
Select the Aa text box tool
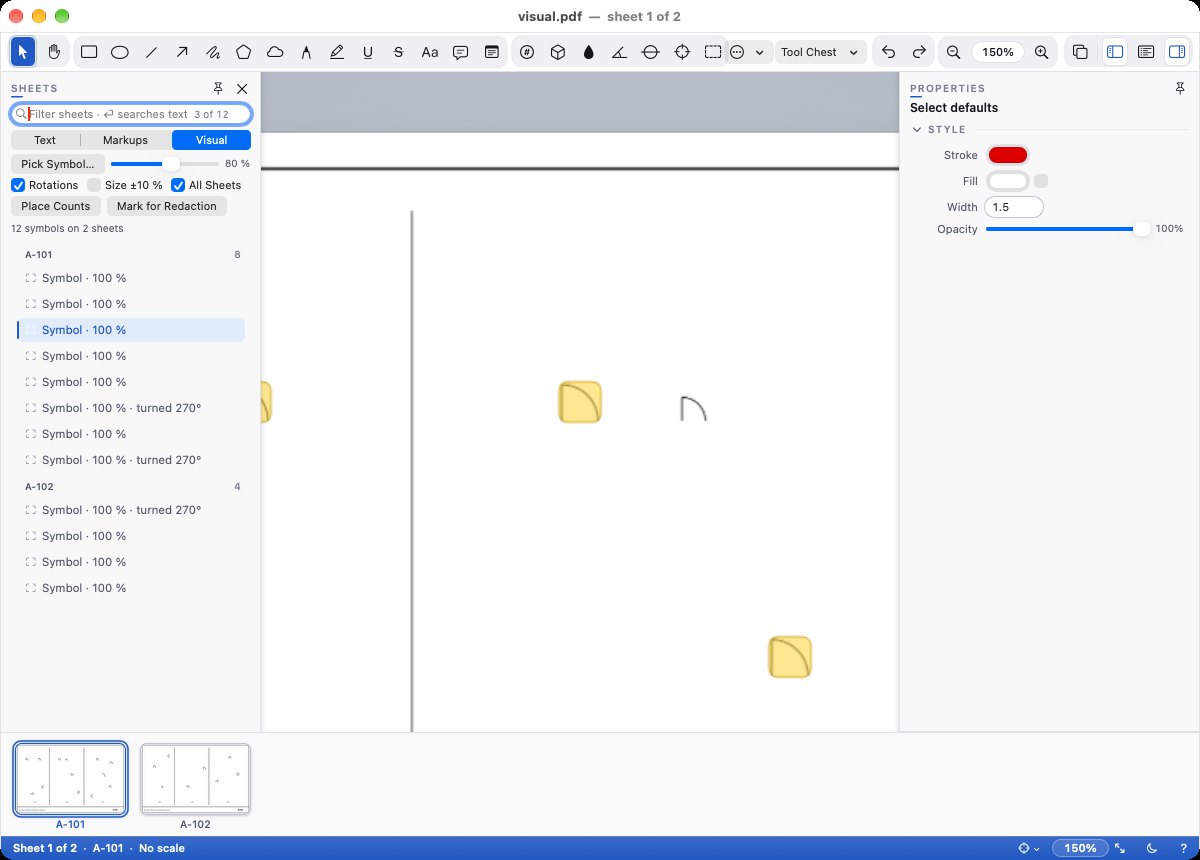pos(430,52)
